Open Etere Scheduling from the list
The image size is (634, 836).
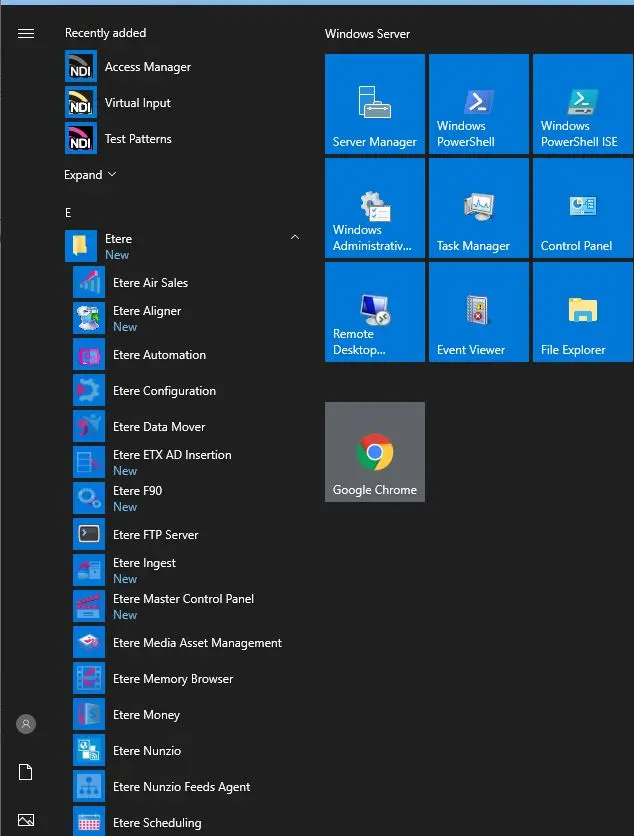[x=157, y=823]
